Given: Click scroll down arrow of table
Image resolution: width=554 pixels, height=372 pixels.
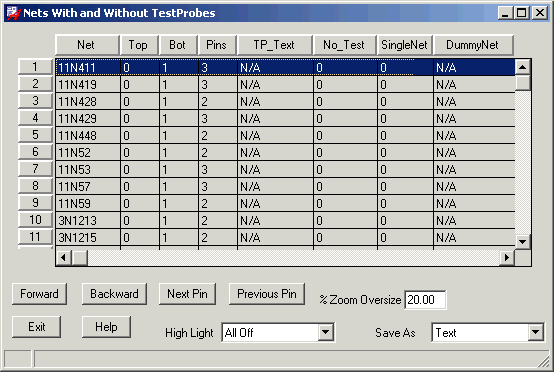Looking at the screenshot, I should coord(523,242).
